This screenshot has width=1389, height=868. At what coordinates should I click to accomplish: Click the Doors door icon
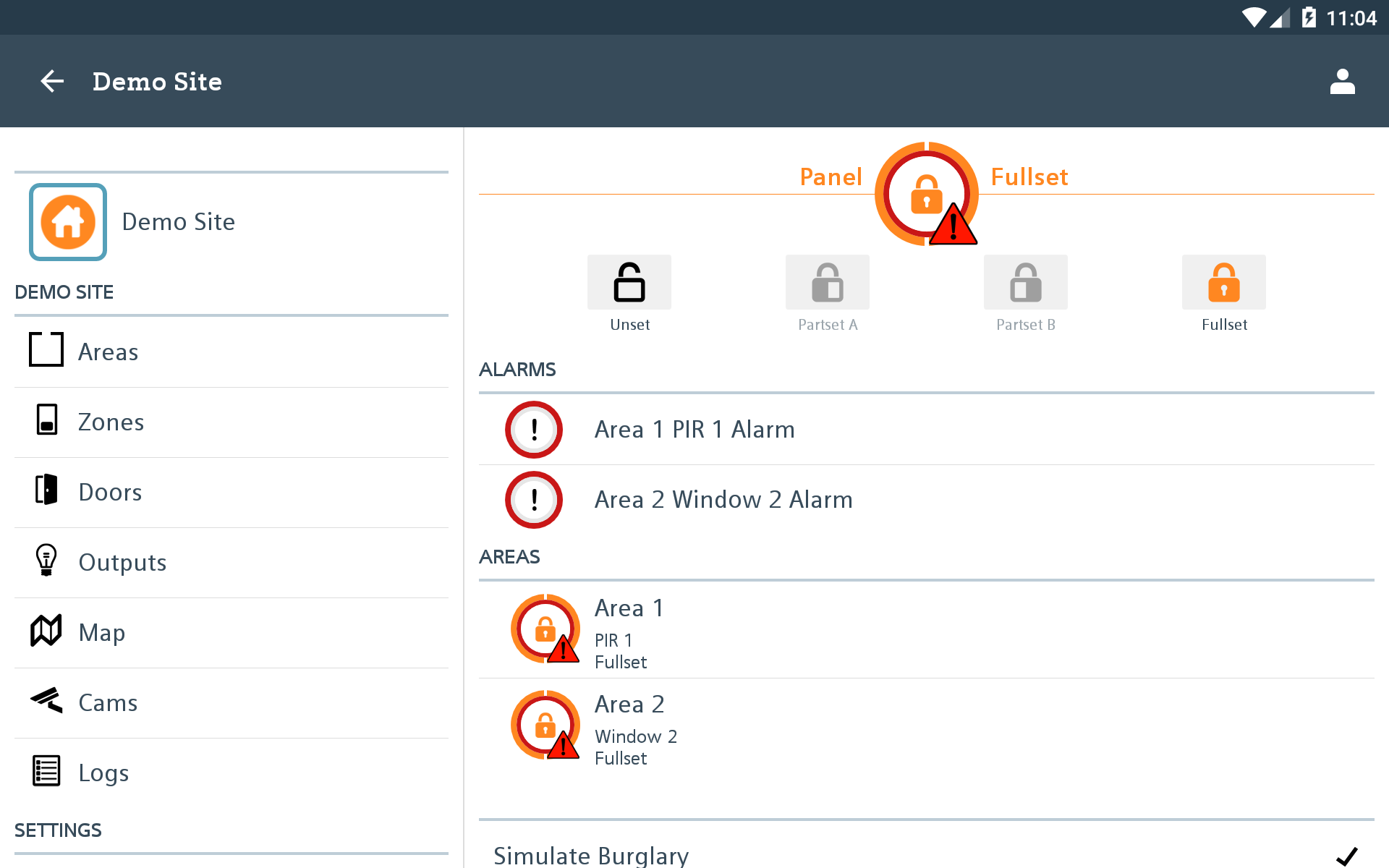[x=46, y=490]
